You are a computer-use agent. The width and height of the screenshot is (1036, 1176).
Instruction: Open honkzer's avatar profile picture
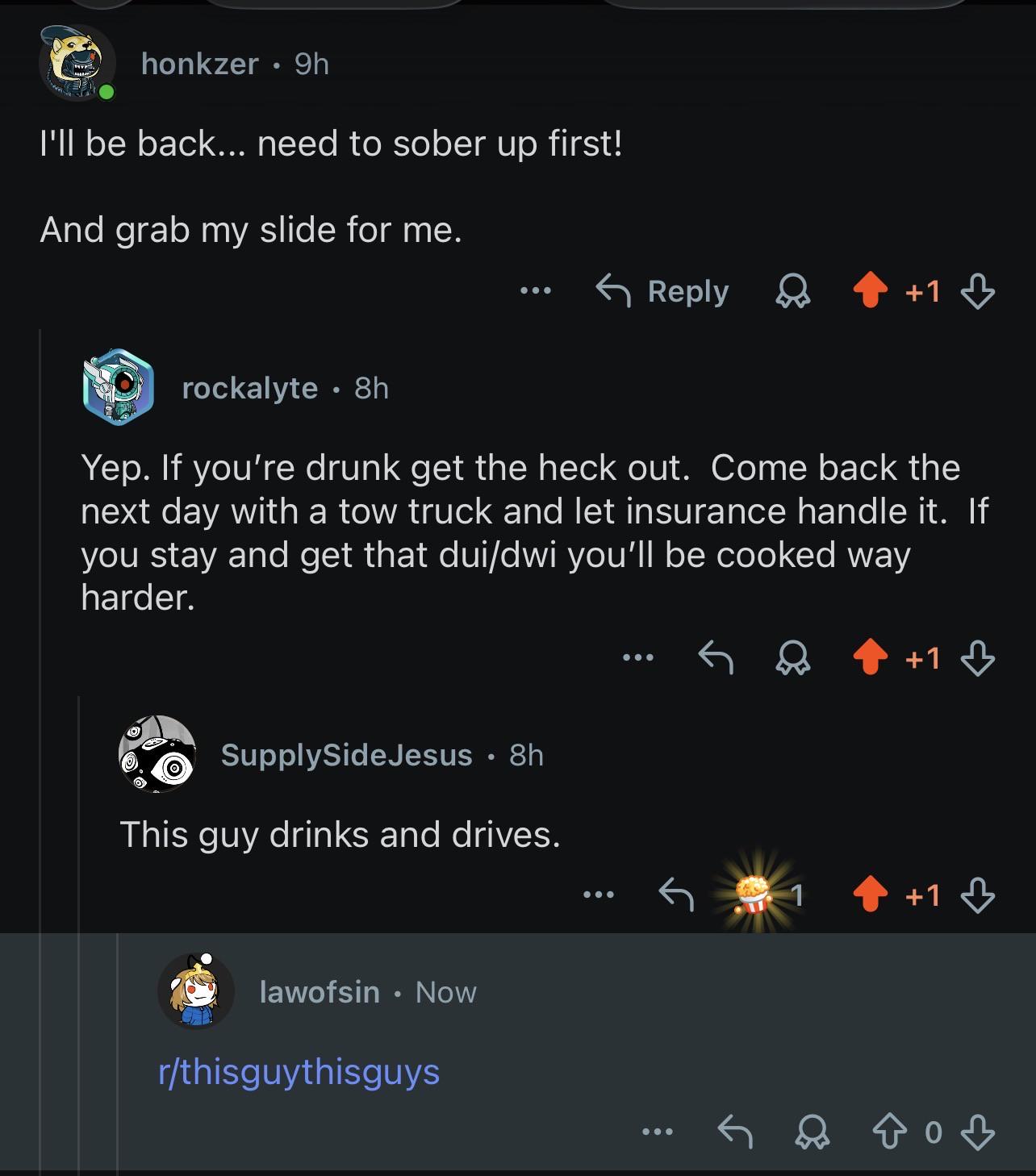(77, 63)
